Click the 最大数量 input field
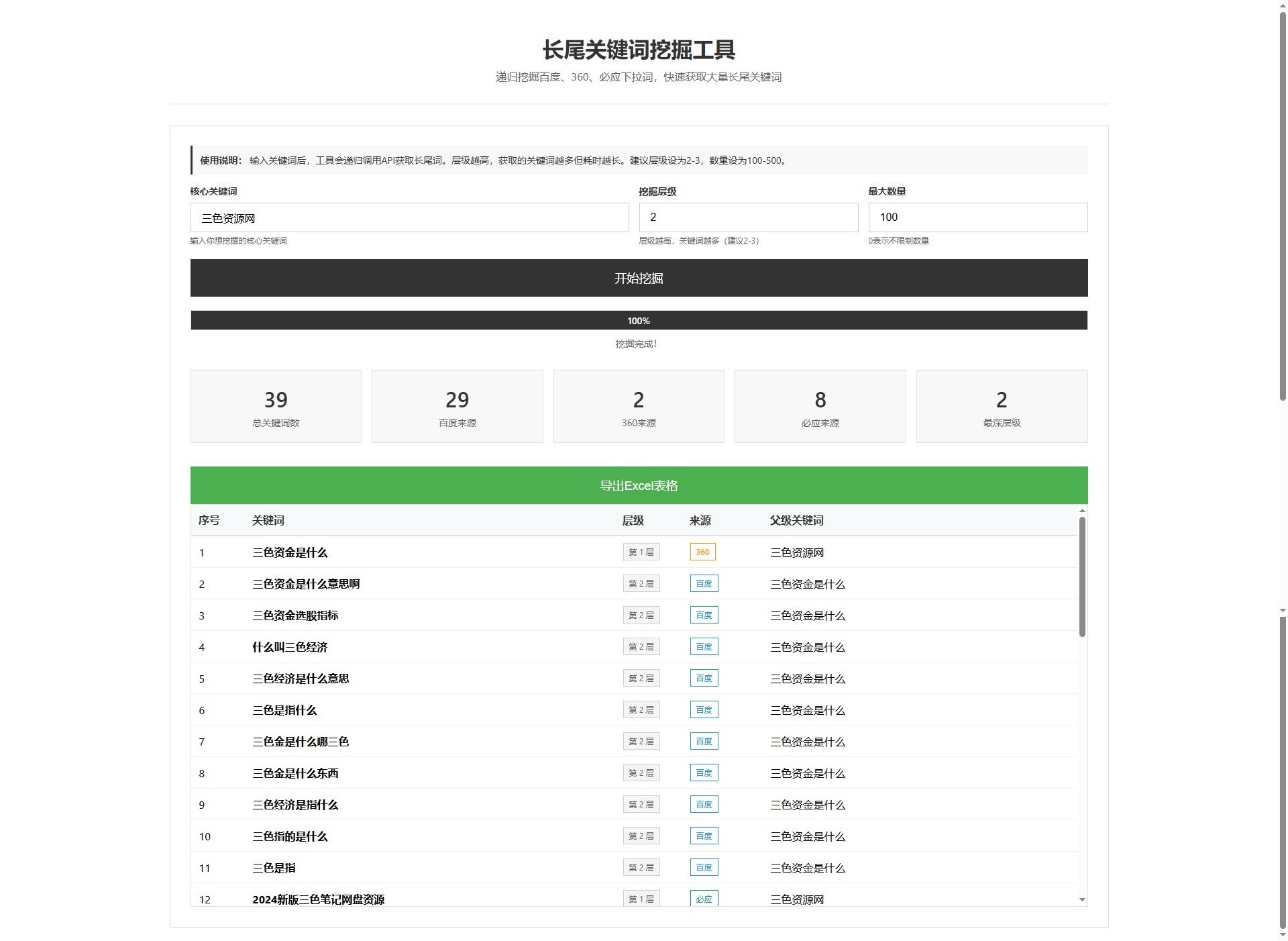This screenshot has height=941, width=1288. 977,217
